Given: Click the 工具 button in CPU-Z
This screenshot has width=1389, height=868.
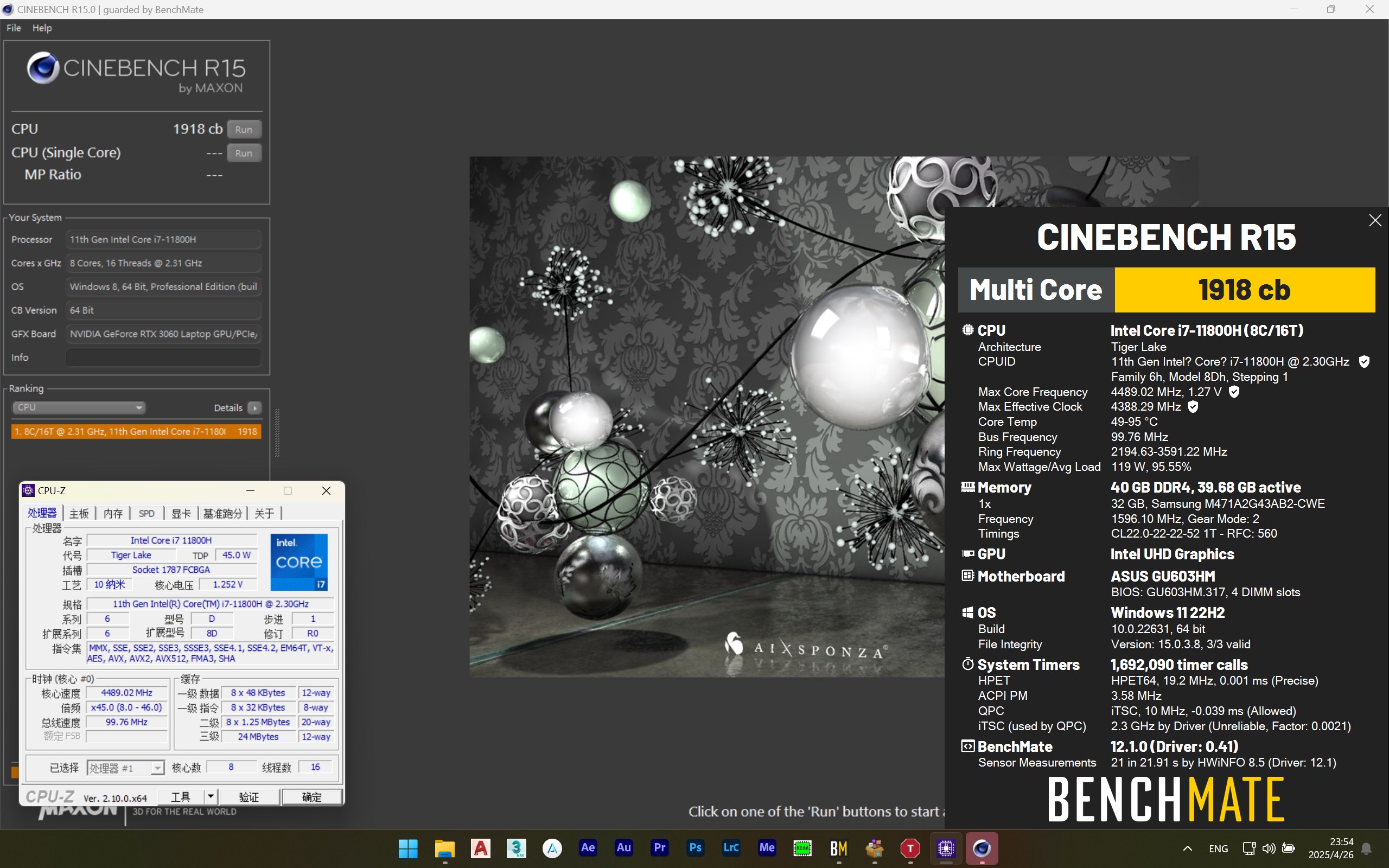Looking at the screenshot, I should tap(181, 797).
